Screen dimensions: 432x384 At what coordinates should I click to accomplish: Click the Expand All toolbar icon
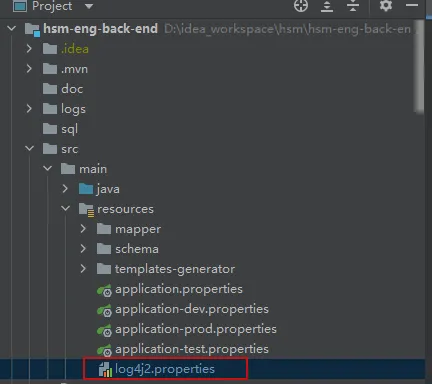[327, 6]
